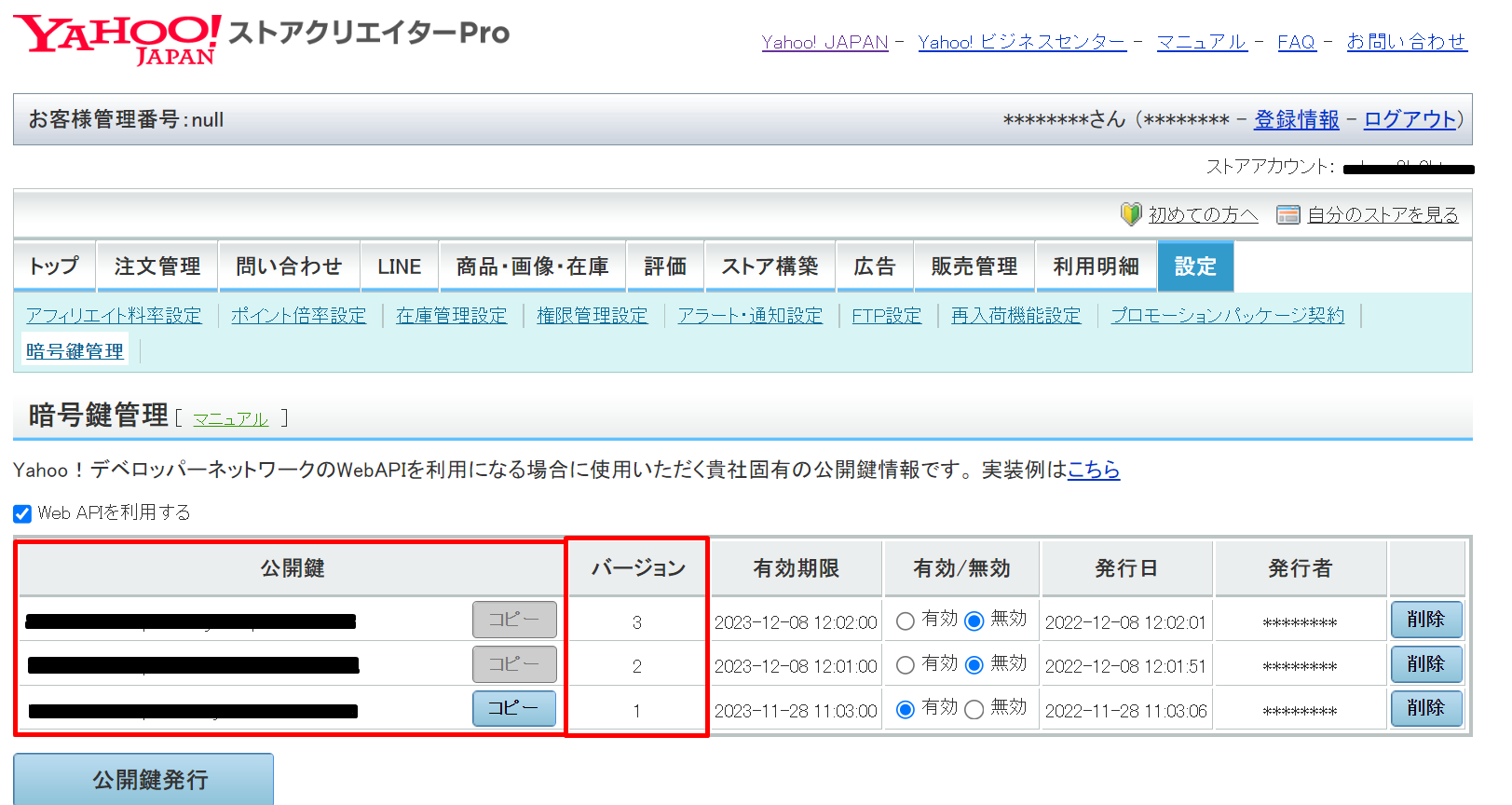Open the 商品・画像・在庫 tab

coord(533,266)
